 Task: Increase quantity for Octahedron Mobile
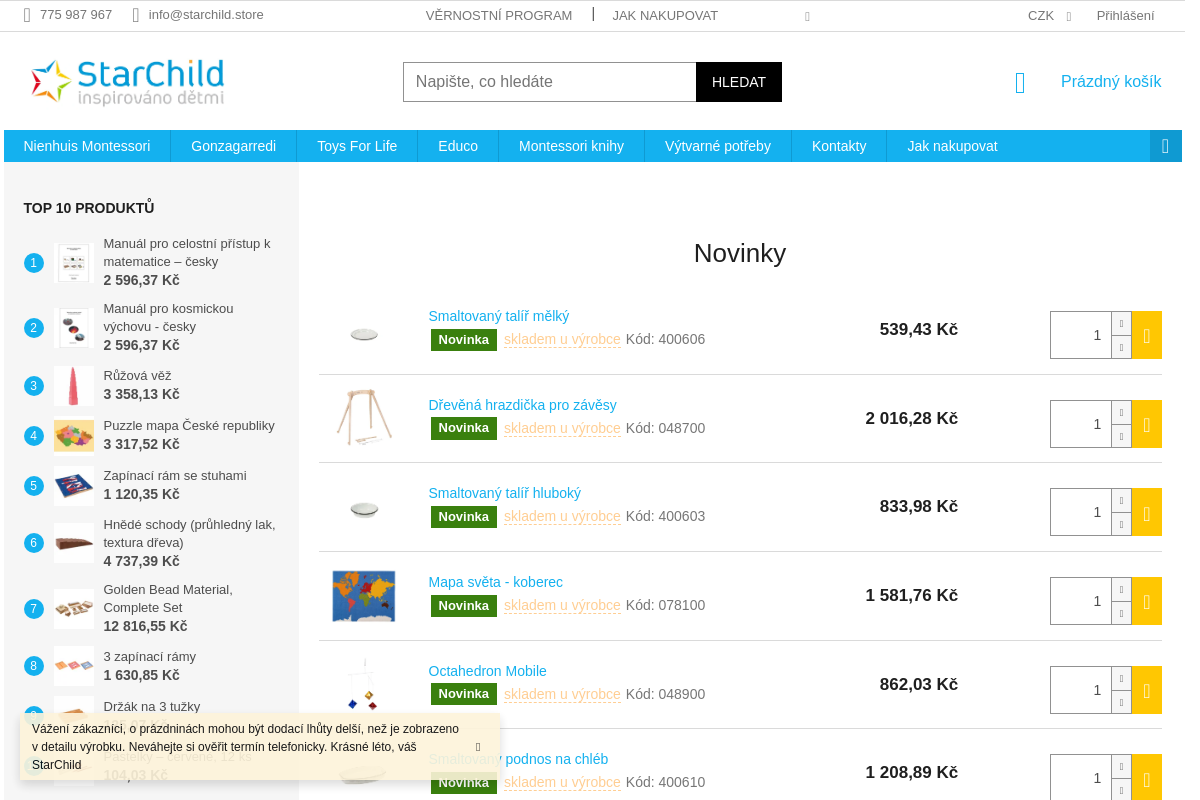point(1121,678)
